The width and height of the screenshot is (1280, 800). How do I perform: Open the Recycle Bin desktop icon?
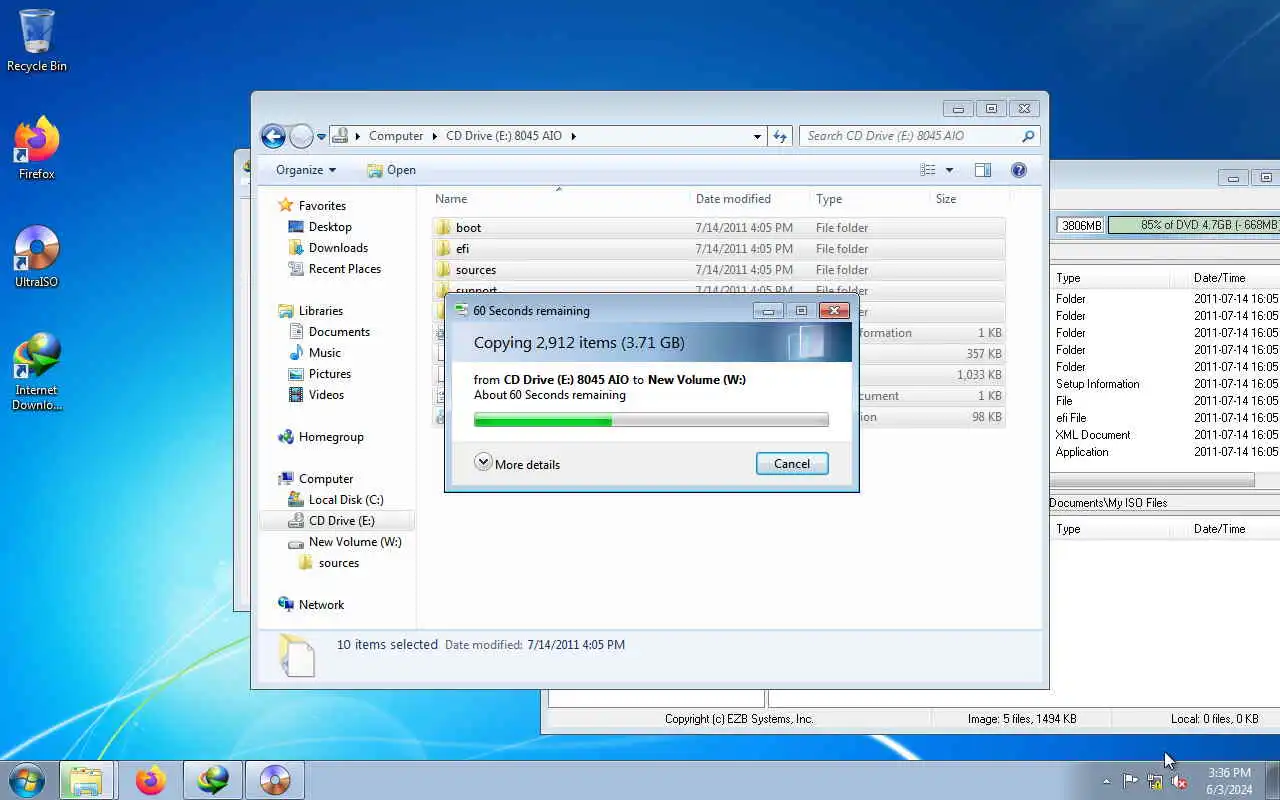click(37, 41)
